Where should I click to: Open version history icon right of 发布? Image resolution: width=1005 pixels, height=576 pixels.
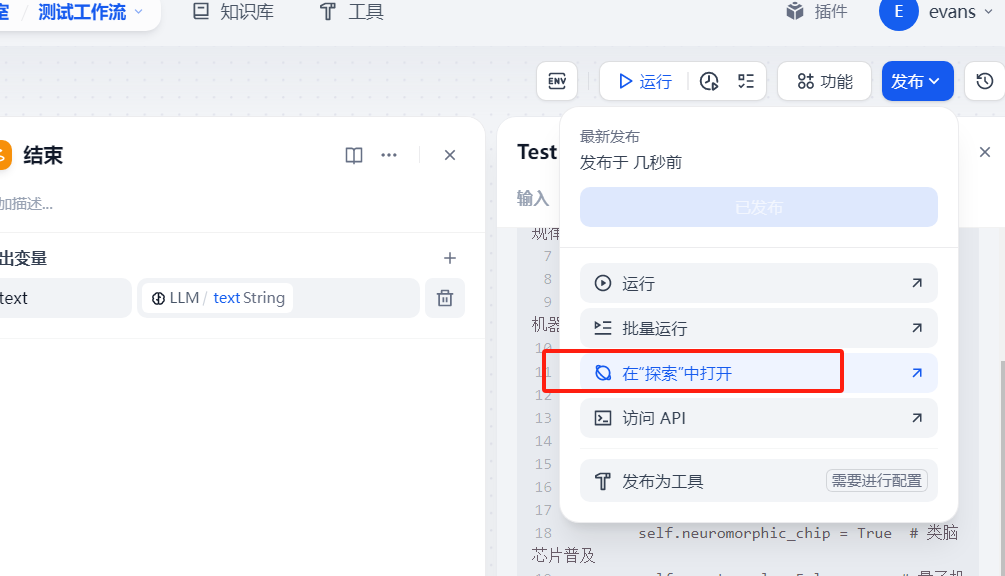point(984,81)
